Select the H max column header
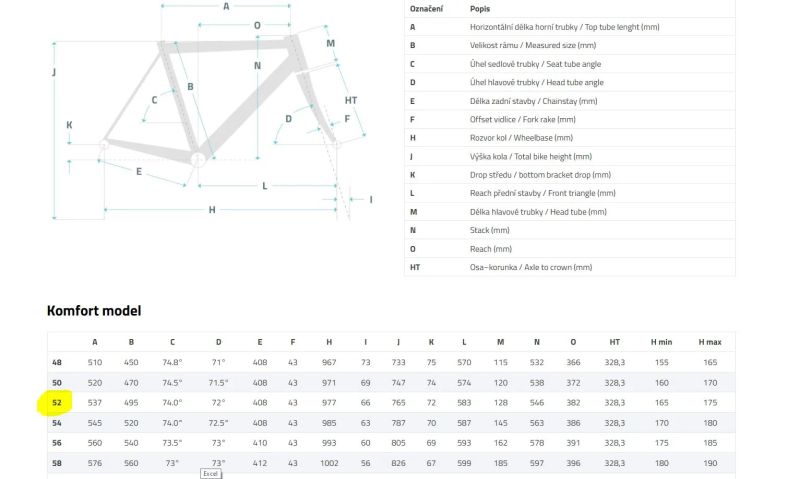This screenshot has width=800, height=479. click(710, 342)
